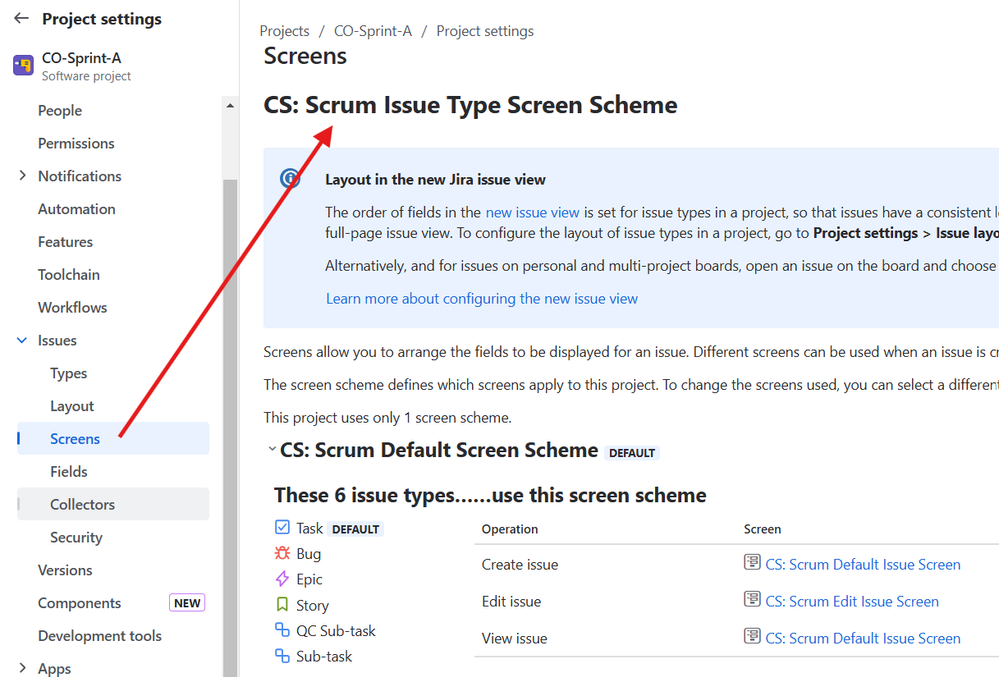Click the sidebar scrollbar thumb
The width and height of the screenshot is (999, 677).
pos(230,427)
